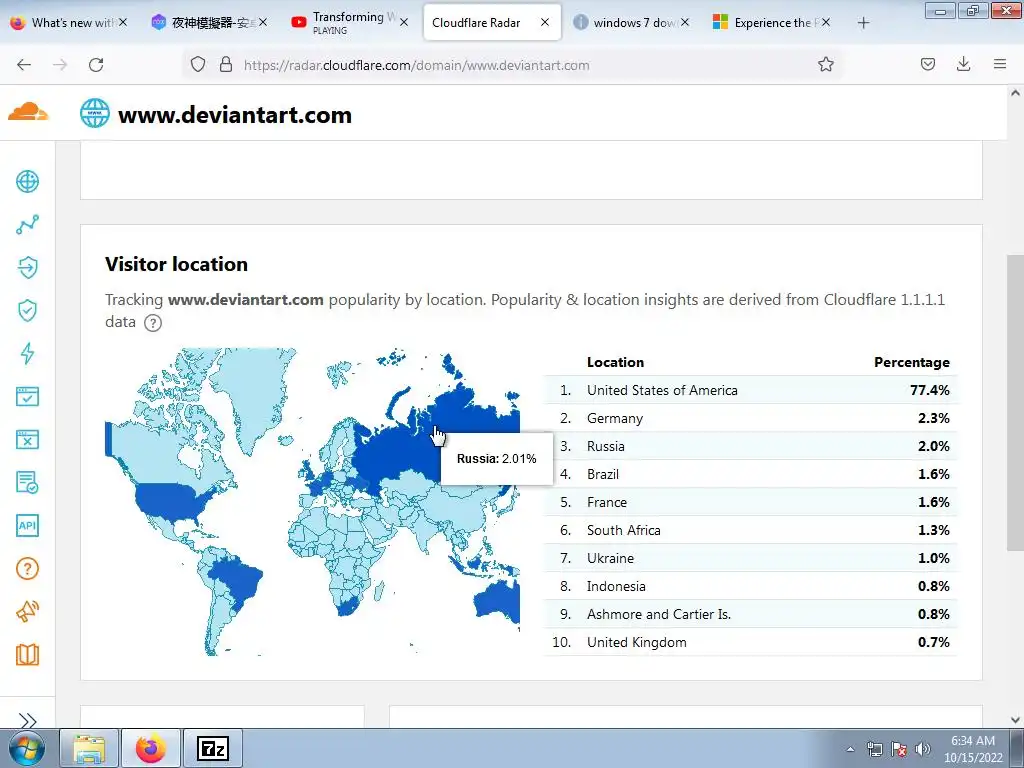Go back with the browser back arrow
The image size is (1024, 768).
pos(24,64)
